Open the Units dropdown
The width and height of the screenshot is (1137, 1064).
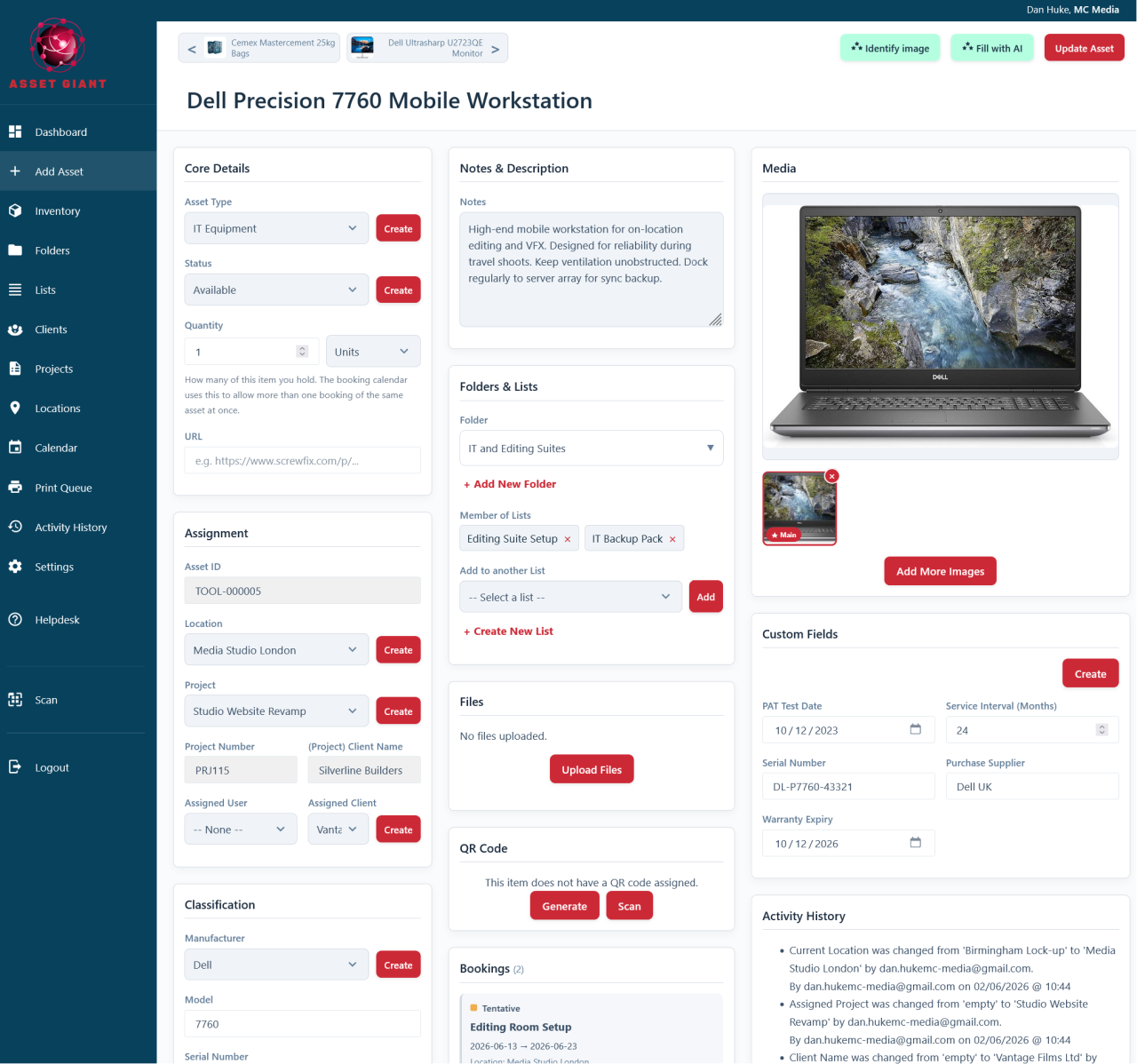click(373, 352)
